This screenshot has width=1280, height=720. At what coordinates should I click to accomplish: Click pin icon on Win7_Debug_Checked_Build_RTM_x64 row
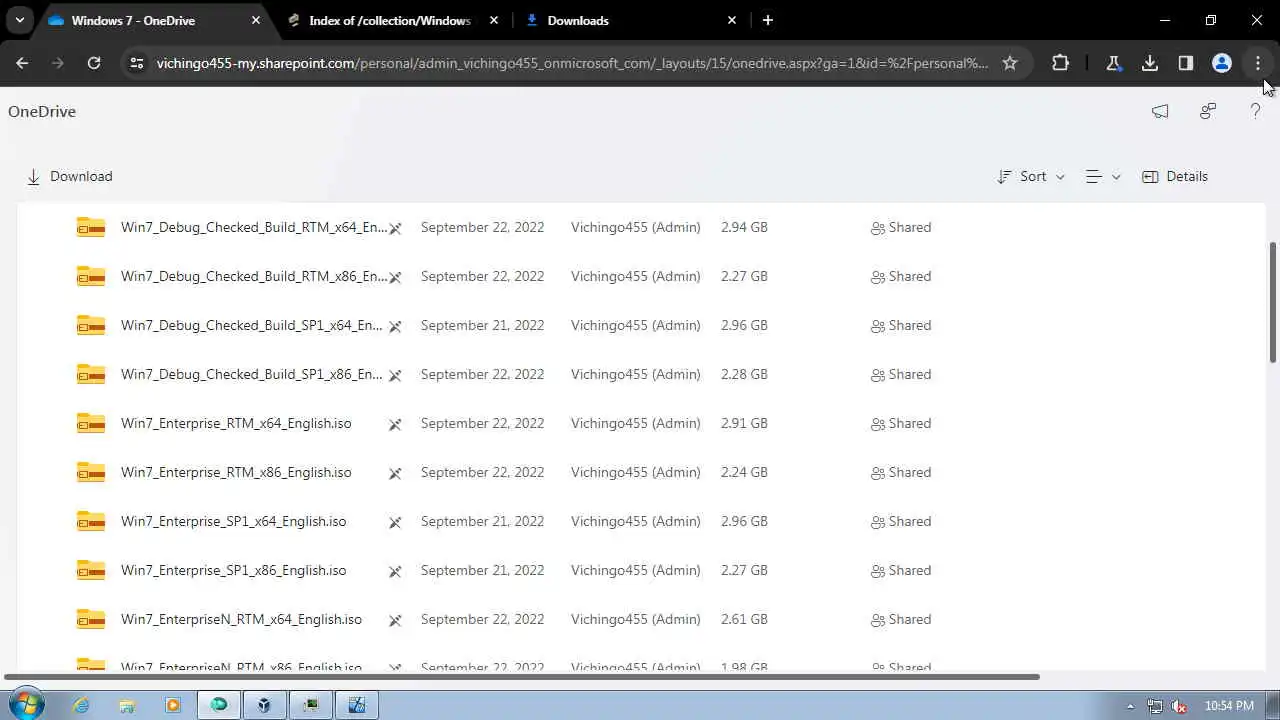coord(395,228)
